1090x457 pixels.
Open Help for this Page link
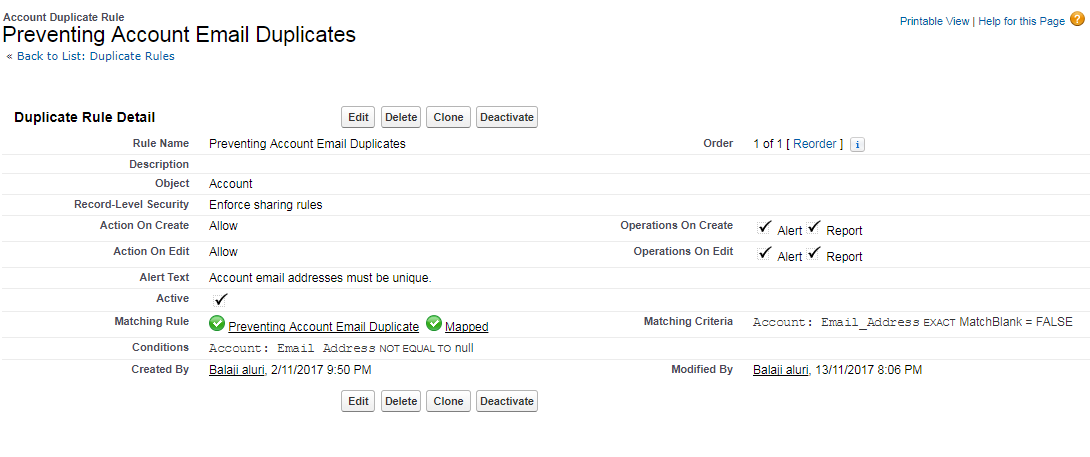(1020, 21)
